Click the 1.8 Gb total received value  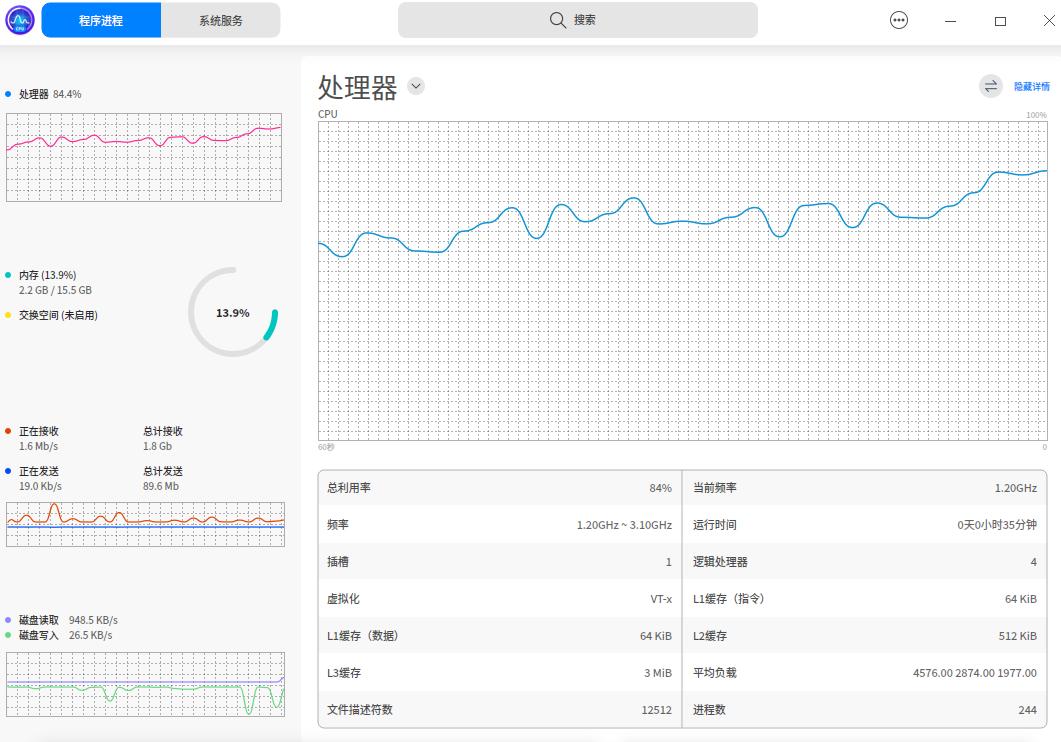[x=157, y=446]
